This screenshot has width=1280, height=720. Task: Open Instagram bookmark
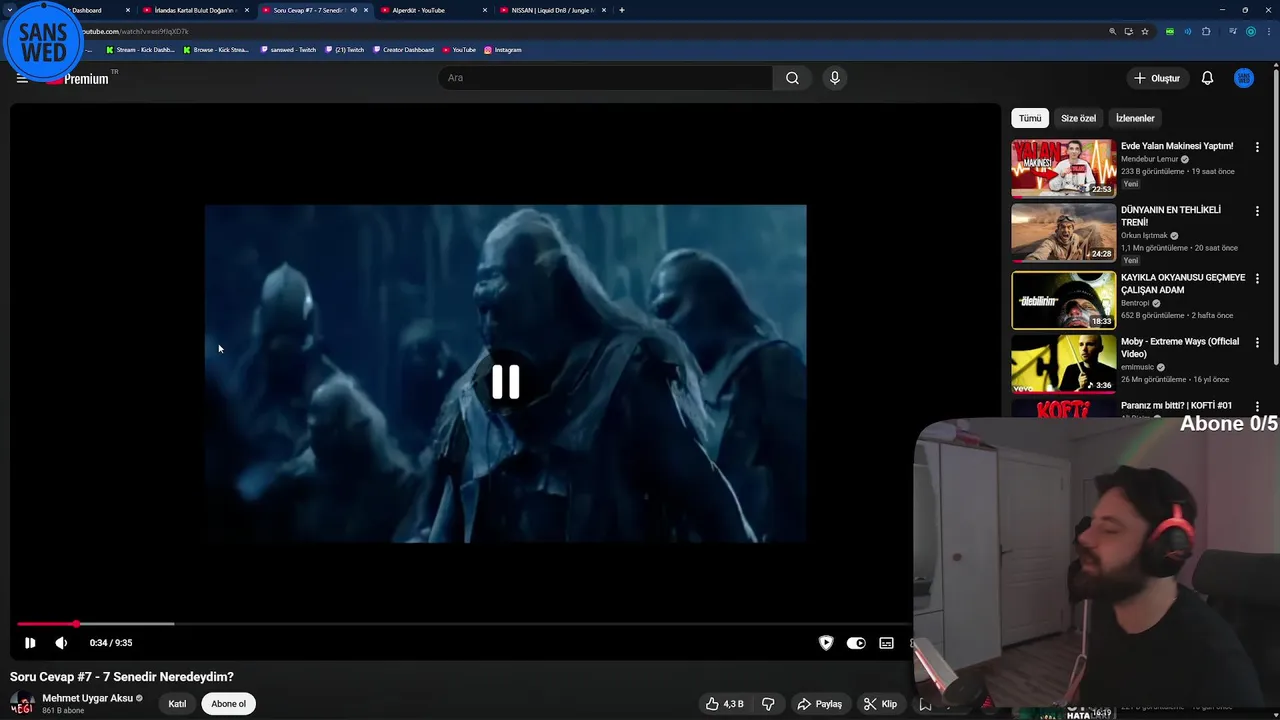503,50
